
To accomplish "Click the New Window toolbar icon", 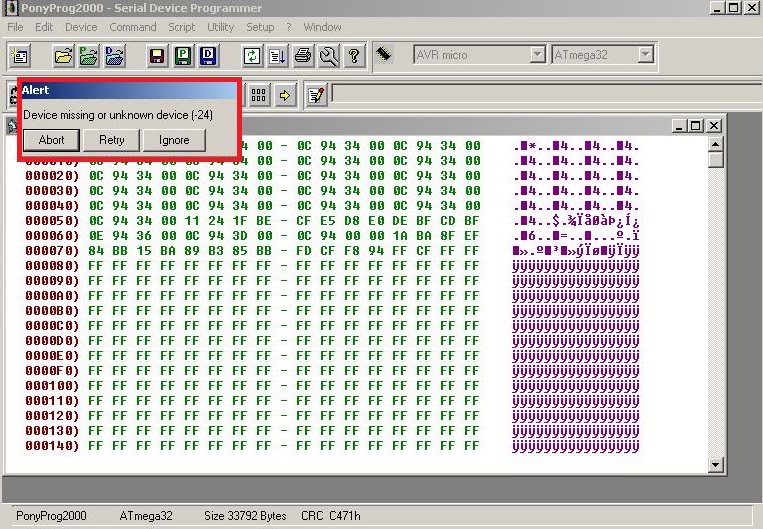I will point(20,56).
